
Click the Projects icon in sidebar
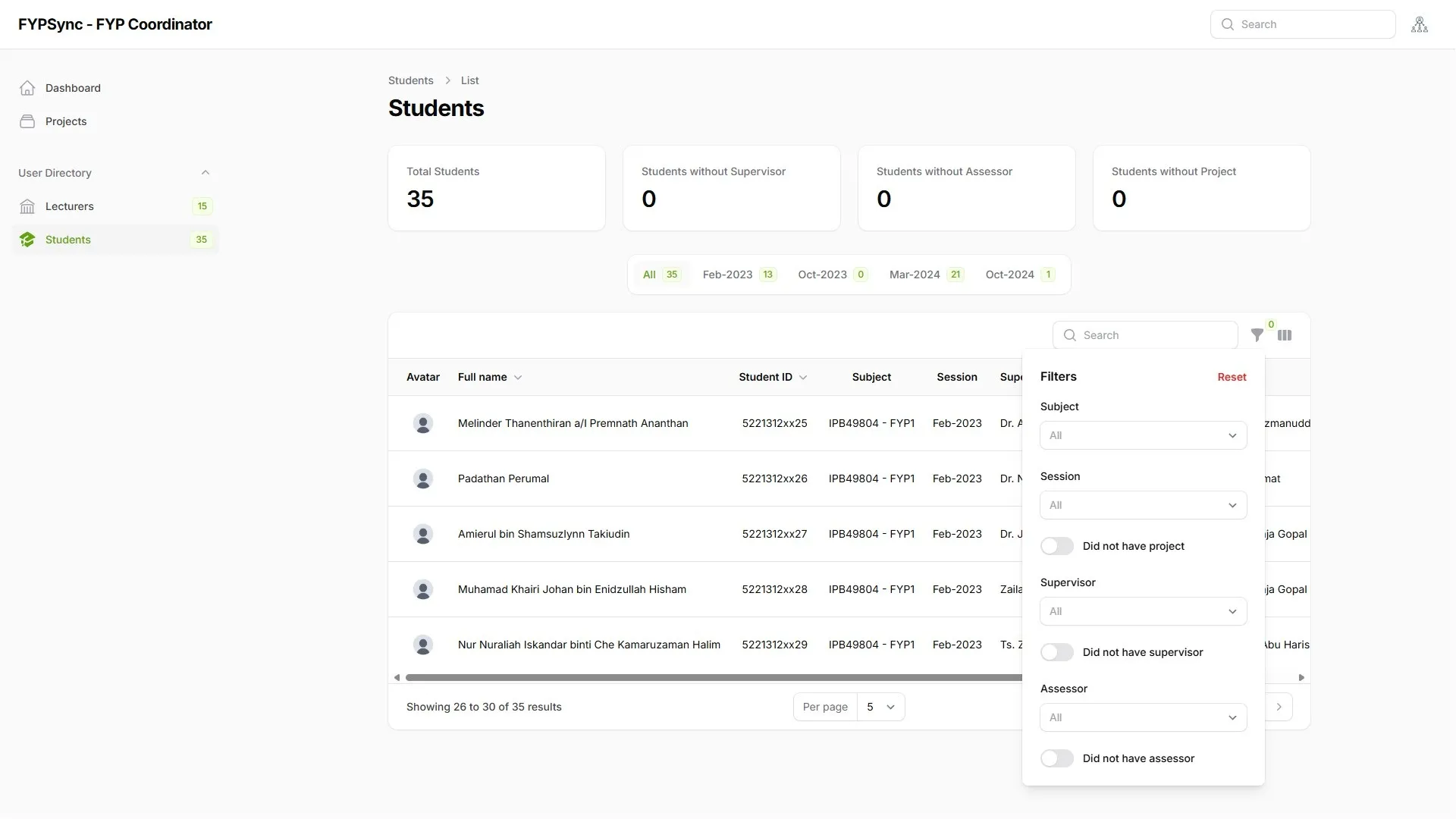[27, 121]
